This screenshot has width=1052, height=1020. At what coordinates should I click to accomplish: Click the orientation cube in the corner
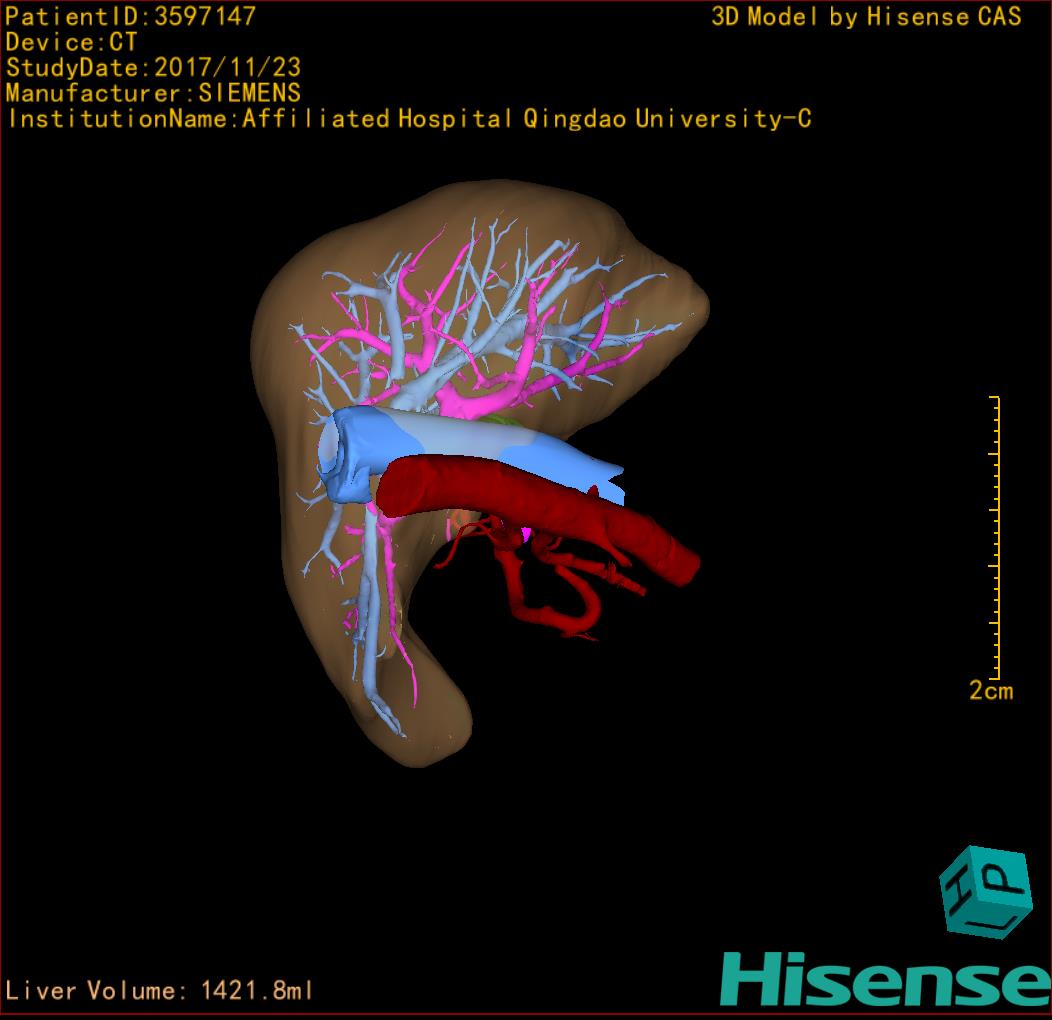pyautogui.click(x=986, y=892)
